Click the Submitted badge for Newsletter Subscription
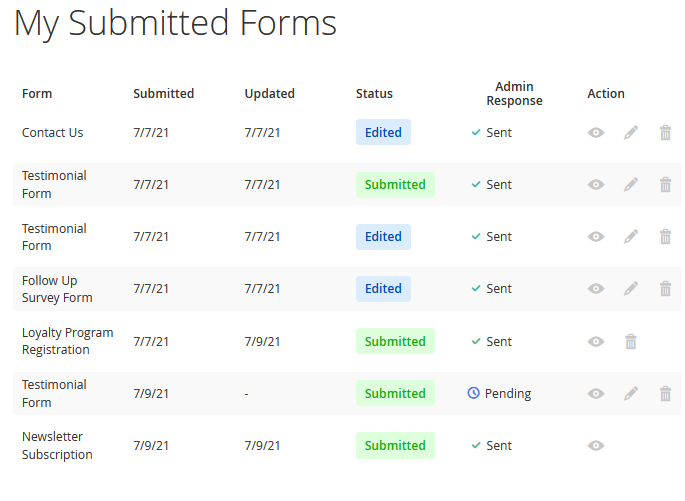 pyautogui.click(x=395, y=446)
